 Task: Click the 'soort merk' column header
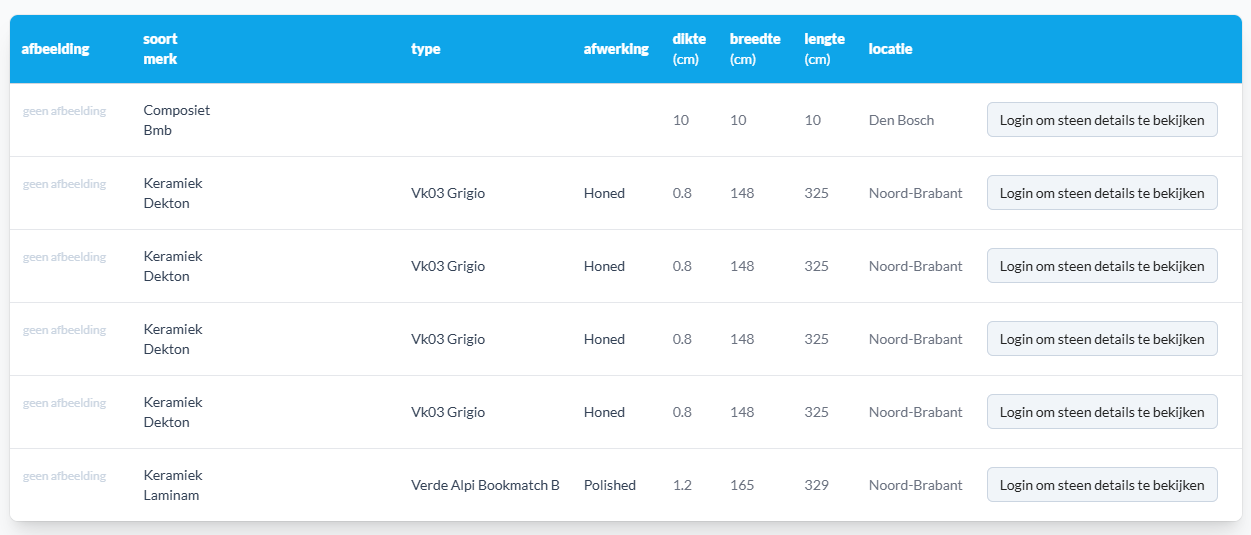click(160, 49)
